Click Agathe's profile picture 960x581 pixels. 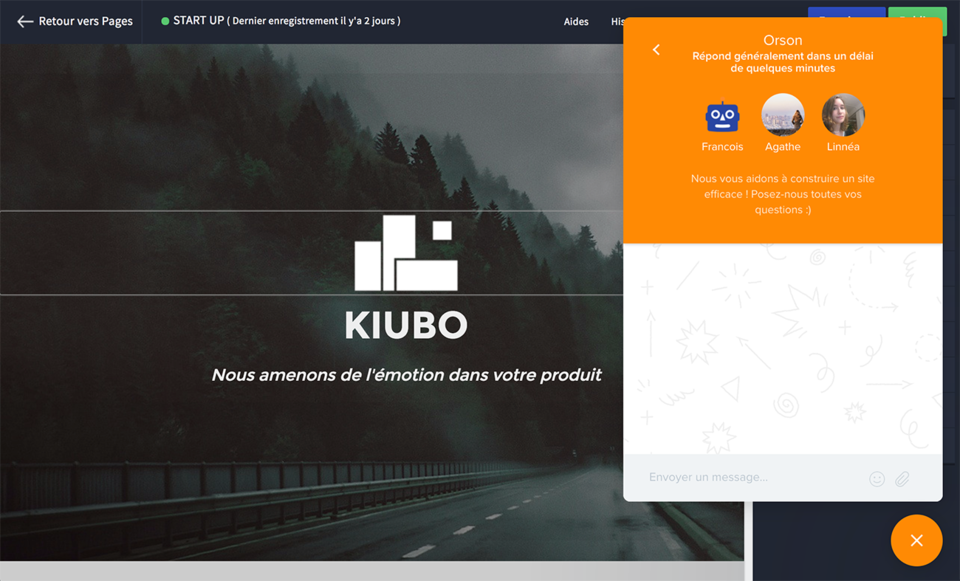pyautogui.click(x=782, y=115)
